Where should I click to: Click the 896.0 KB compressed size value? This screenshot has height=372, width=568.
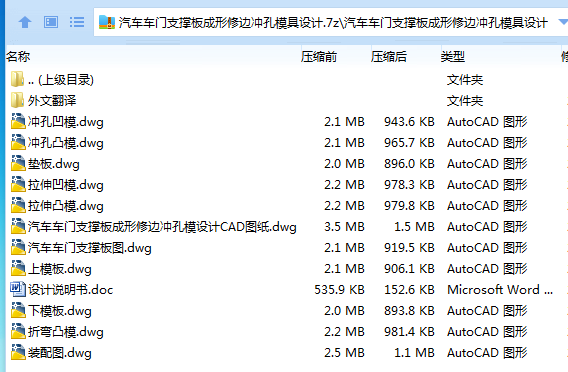pyautogui.click(x=409, y=164)
